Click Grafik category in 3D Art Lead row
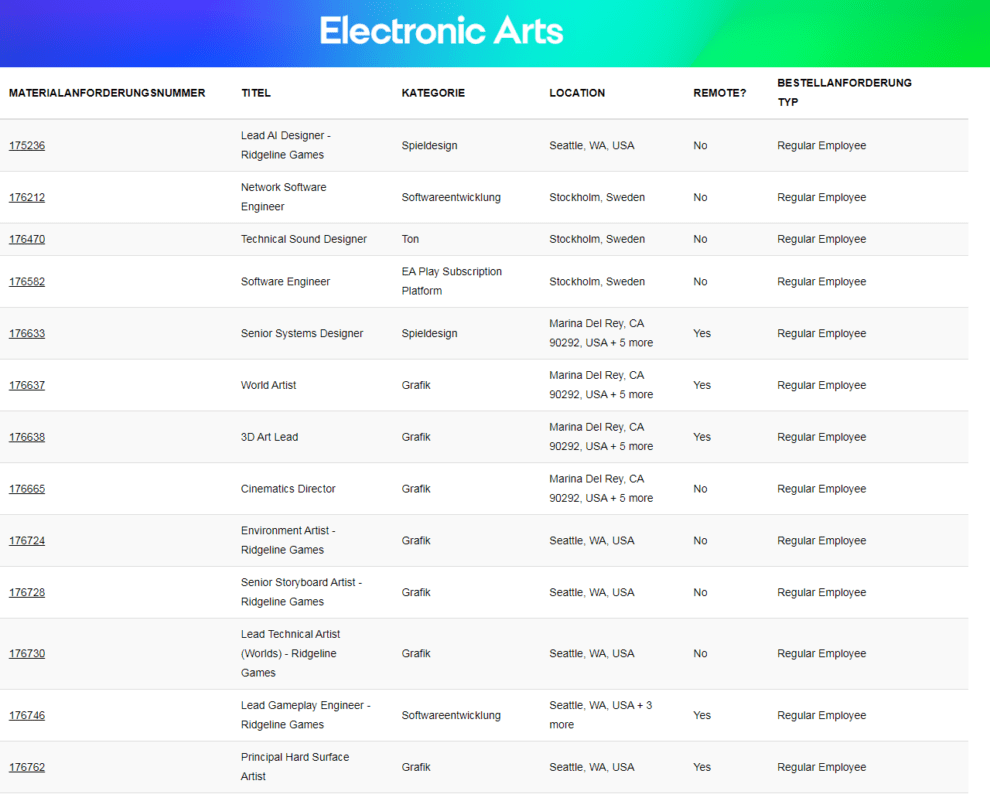The height and width of the screenshot is (801, 990). click(x=416, y=437)
